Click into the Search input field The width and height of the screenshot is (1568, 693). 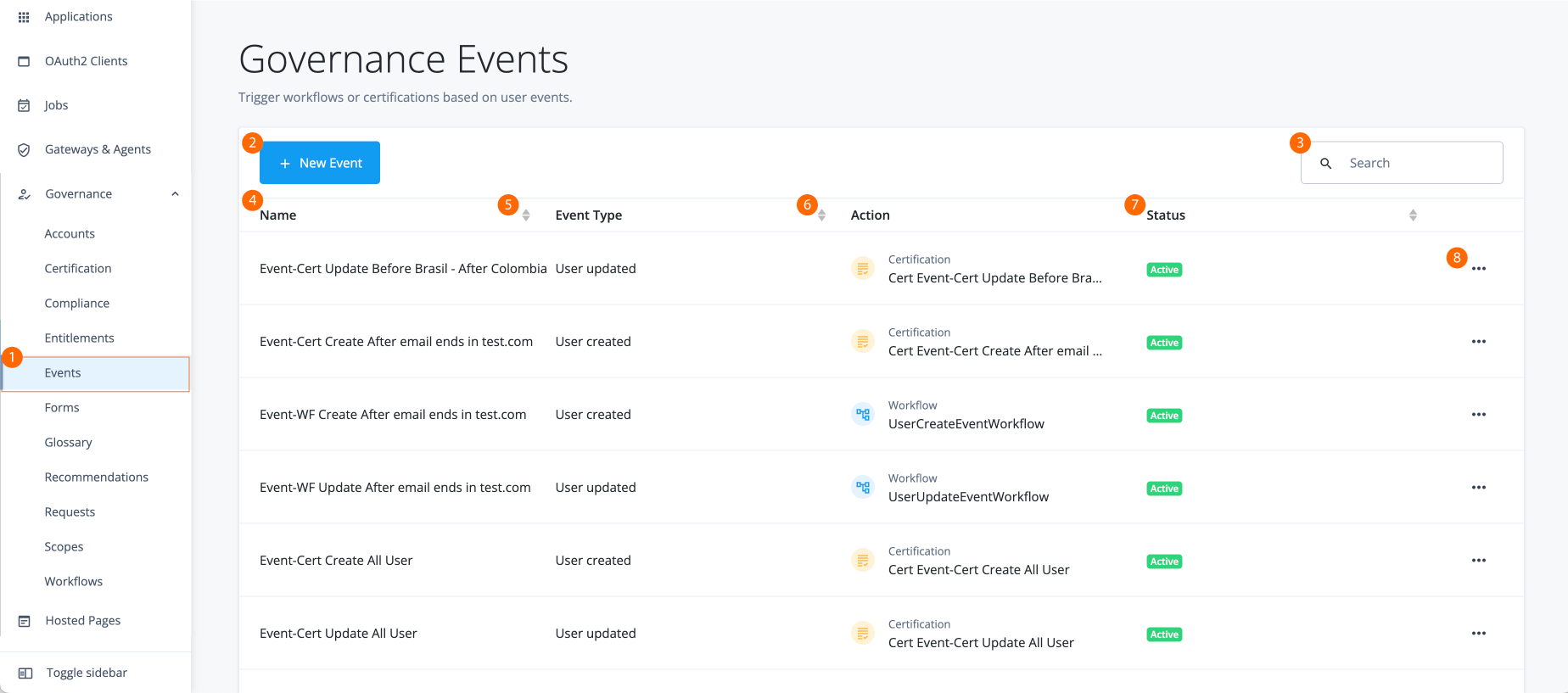click(1402, 163)
